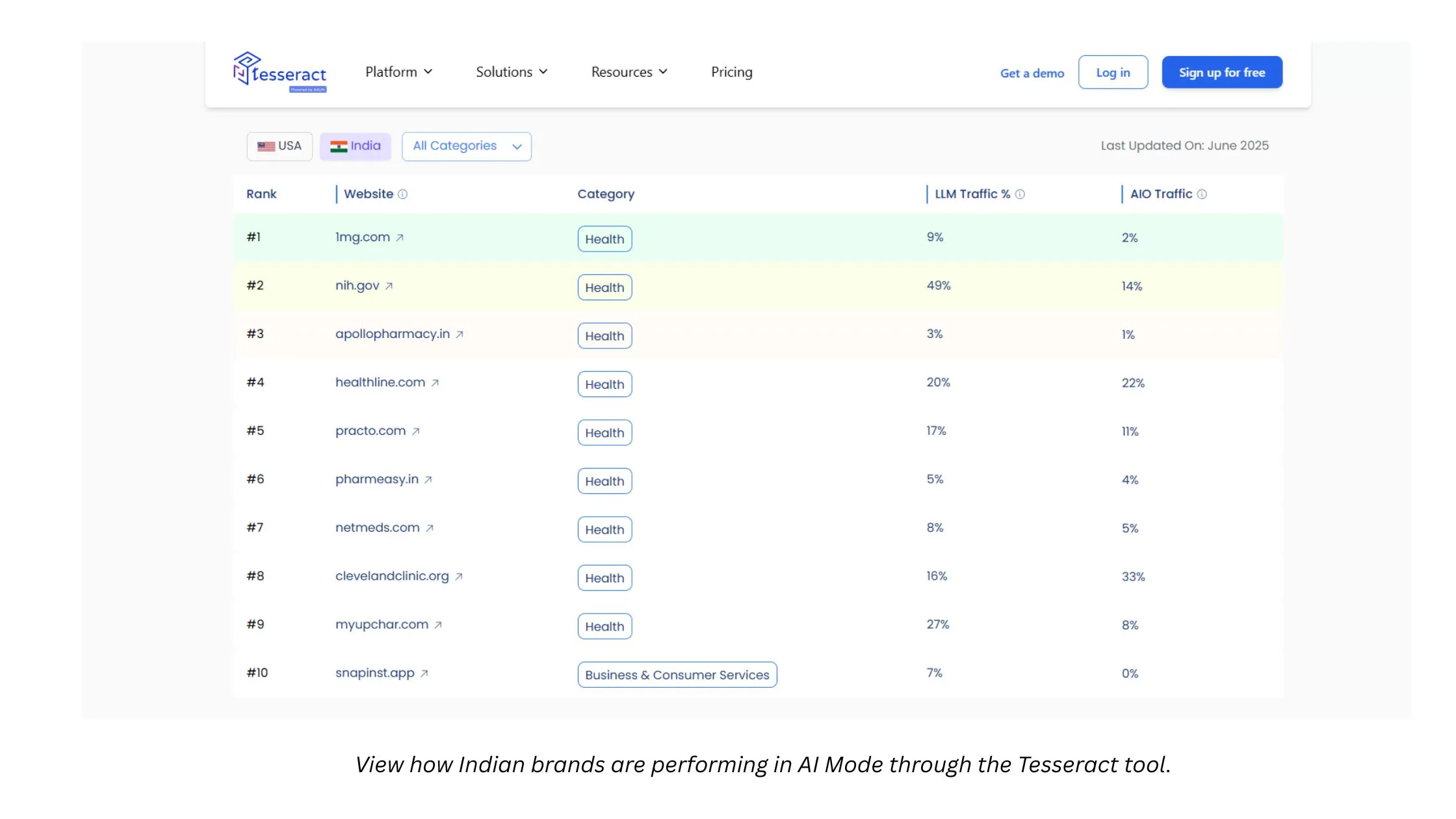This screenshot has width=1456, height=819.
Task: Click 27% LLM traffic value for myupchar.com
Action: 938,625
